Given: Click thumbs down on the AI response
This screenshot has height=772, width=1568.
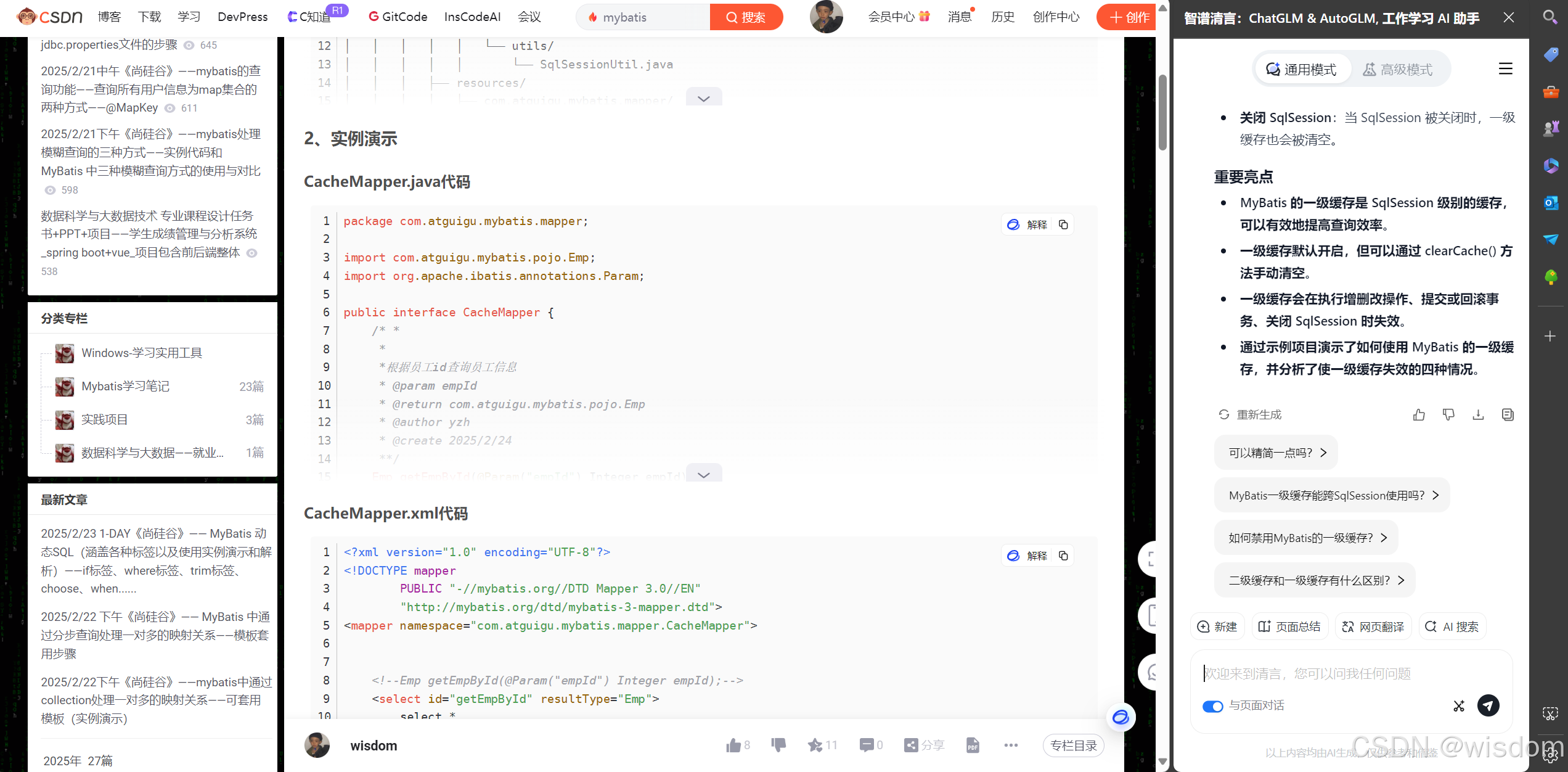Looking at the screenshot, I should point(1448,415).
